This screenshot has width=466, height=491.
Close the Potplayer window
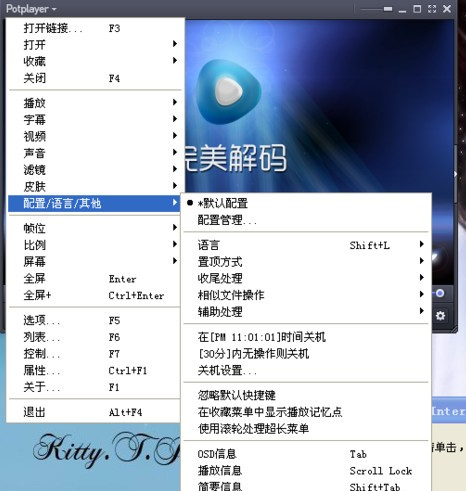[x=447, y=9]
